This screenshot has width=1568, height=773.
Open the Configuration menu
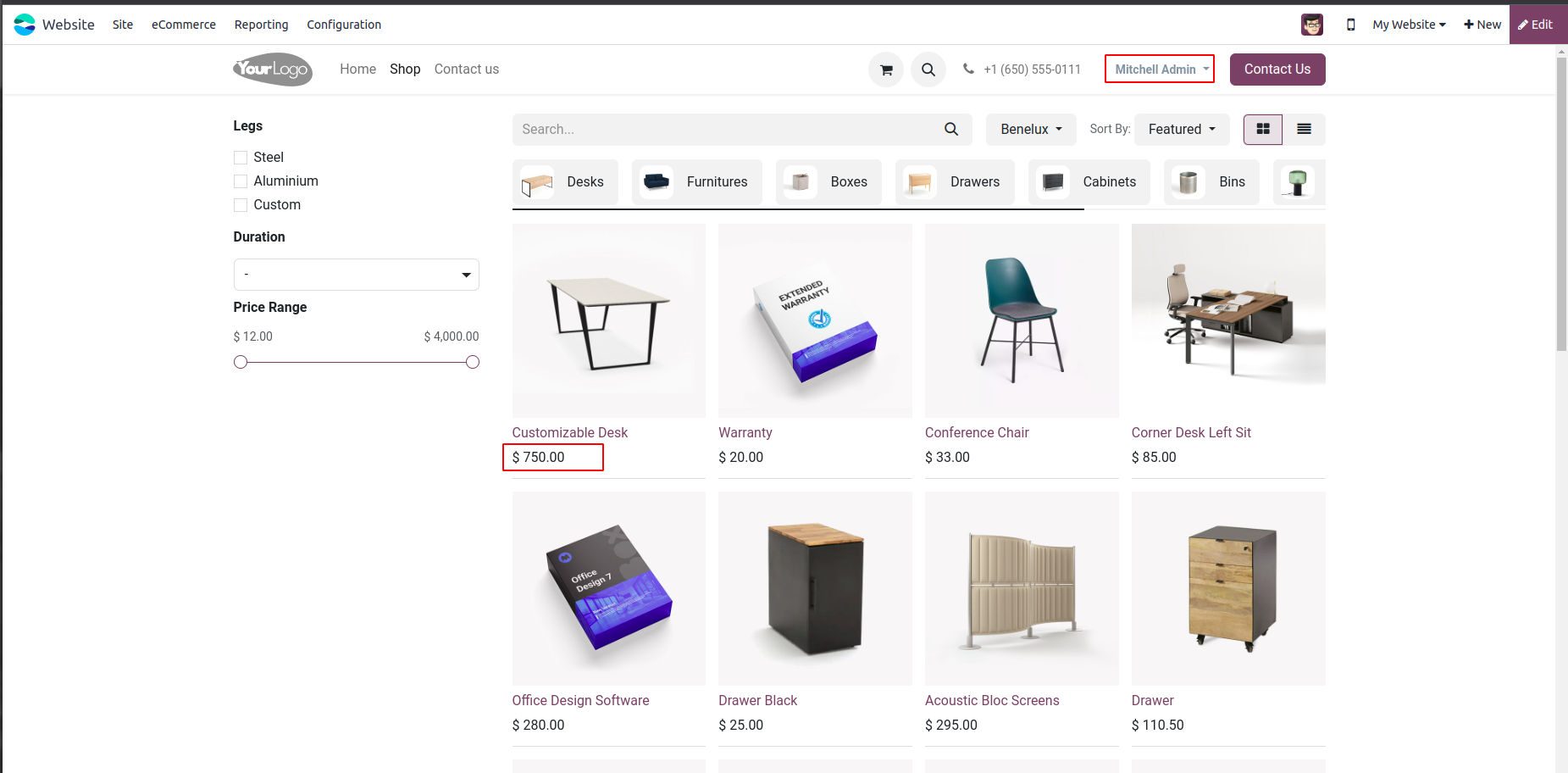(x=343, y=25)
